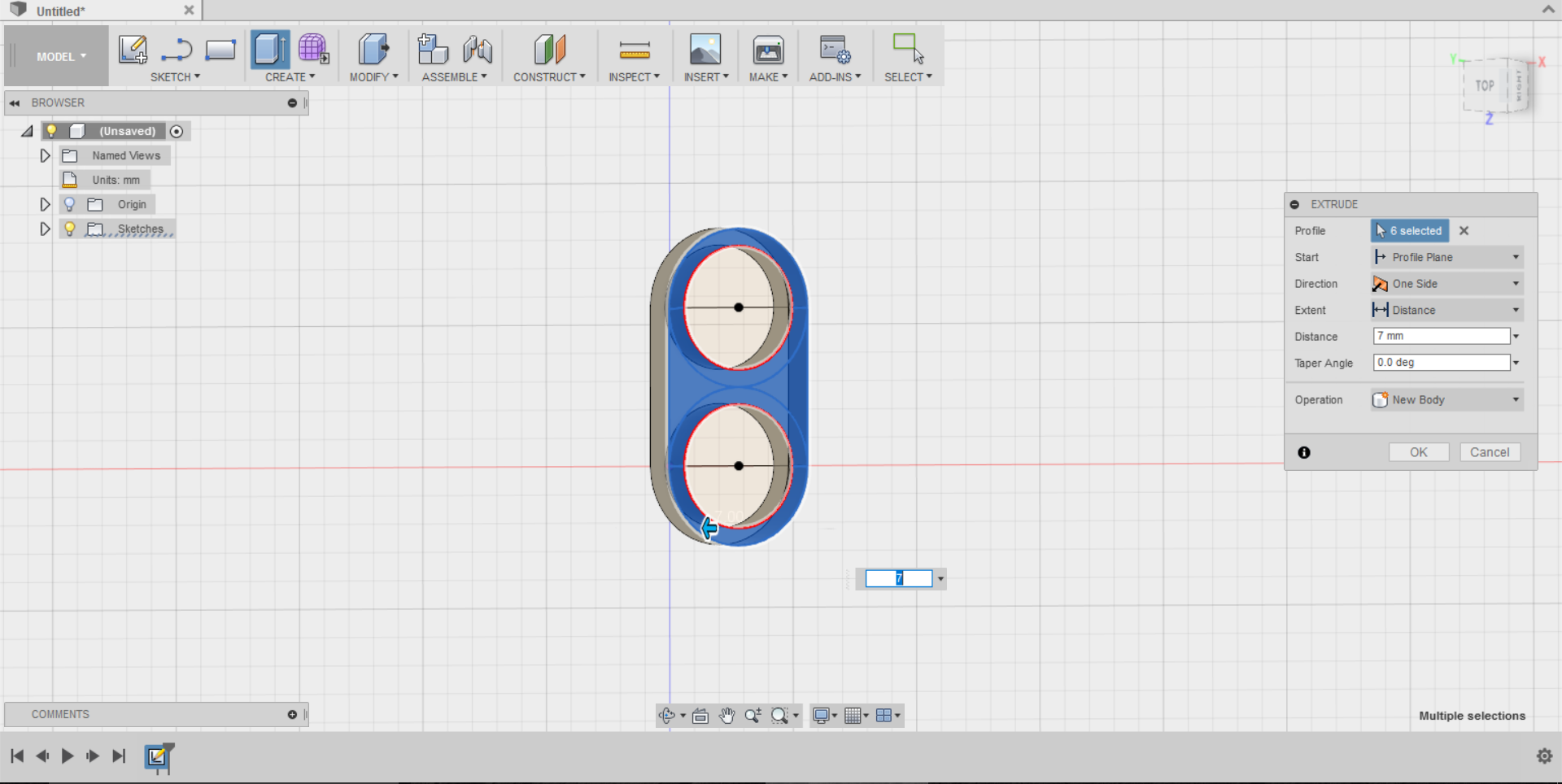Toggle visibility bulb of Unsaved component
This screenshot has height=784, width=1562.
click(x=51, y=131)
